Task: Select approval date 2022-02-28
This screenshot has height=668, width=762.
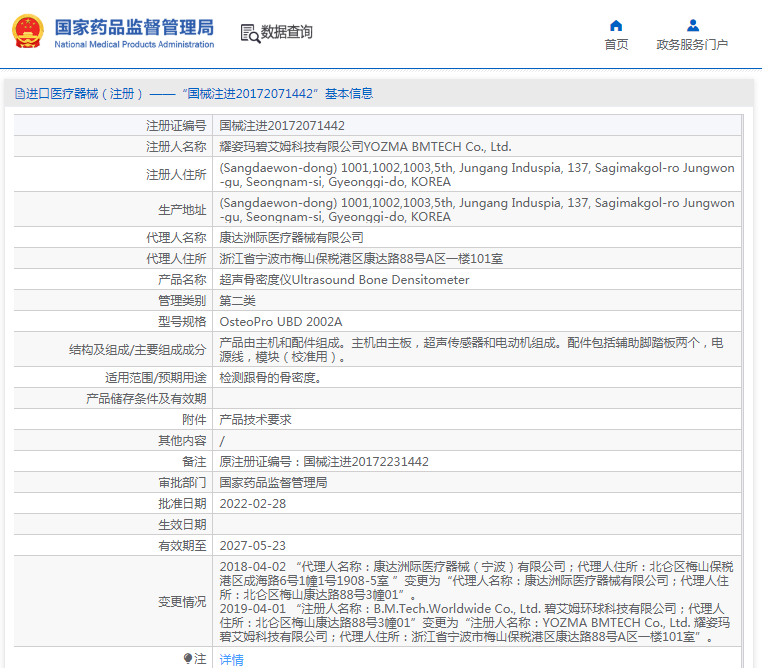Action: point(253,504)
